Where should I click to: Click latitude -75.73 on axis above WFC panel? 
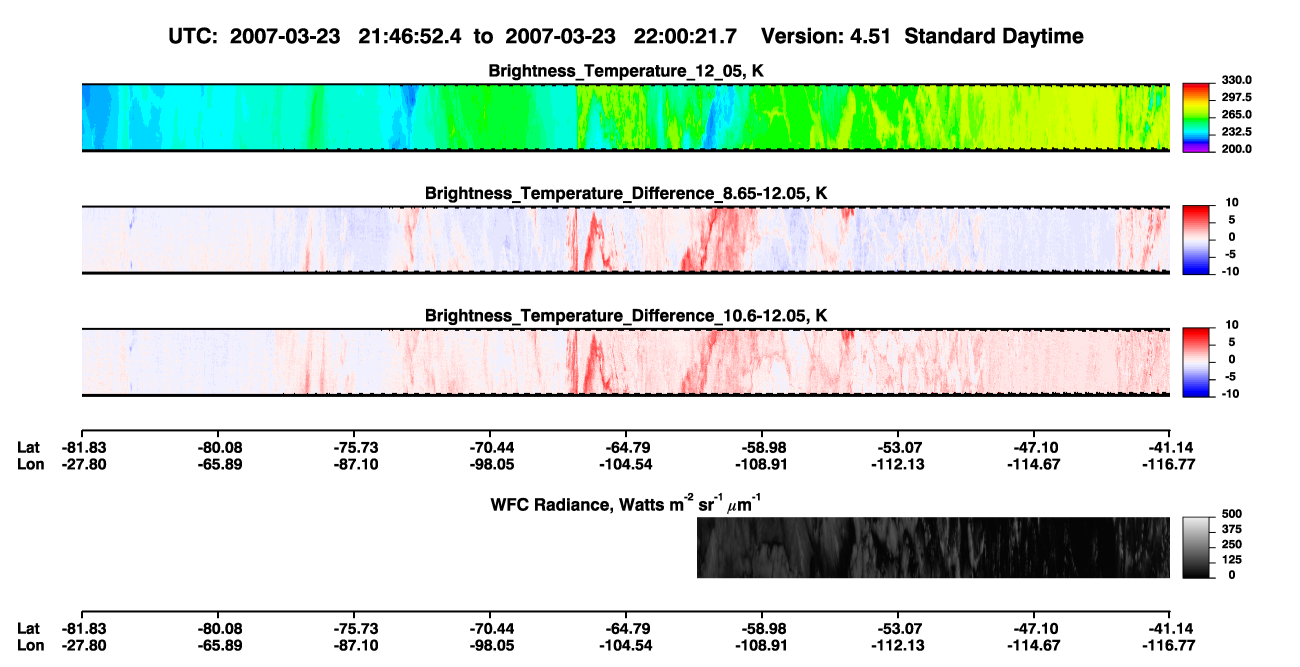coord(354,447)
